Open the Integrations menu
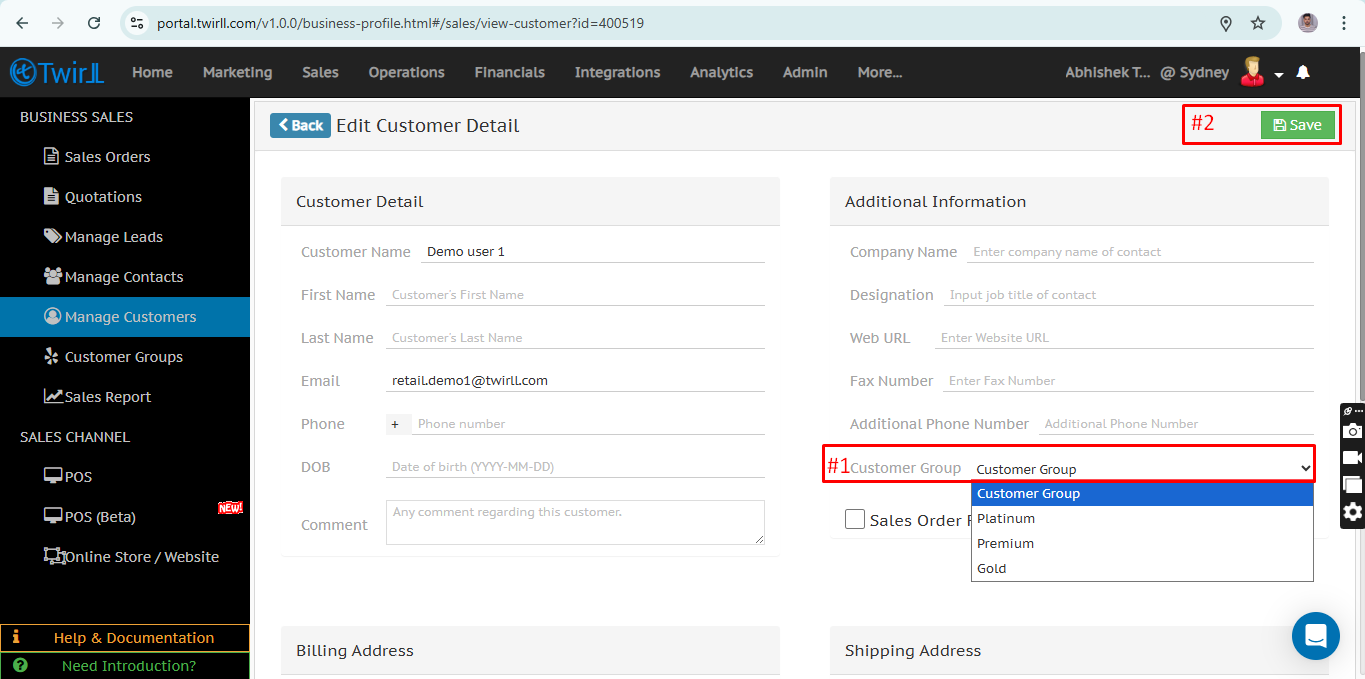Viewport: 1365px width, 679px height. (617, 72)
